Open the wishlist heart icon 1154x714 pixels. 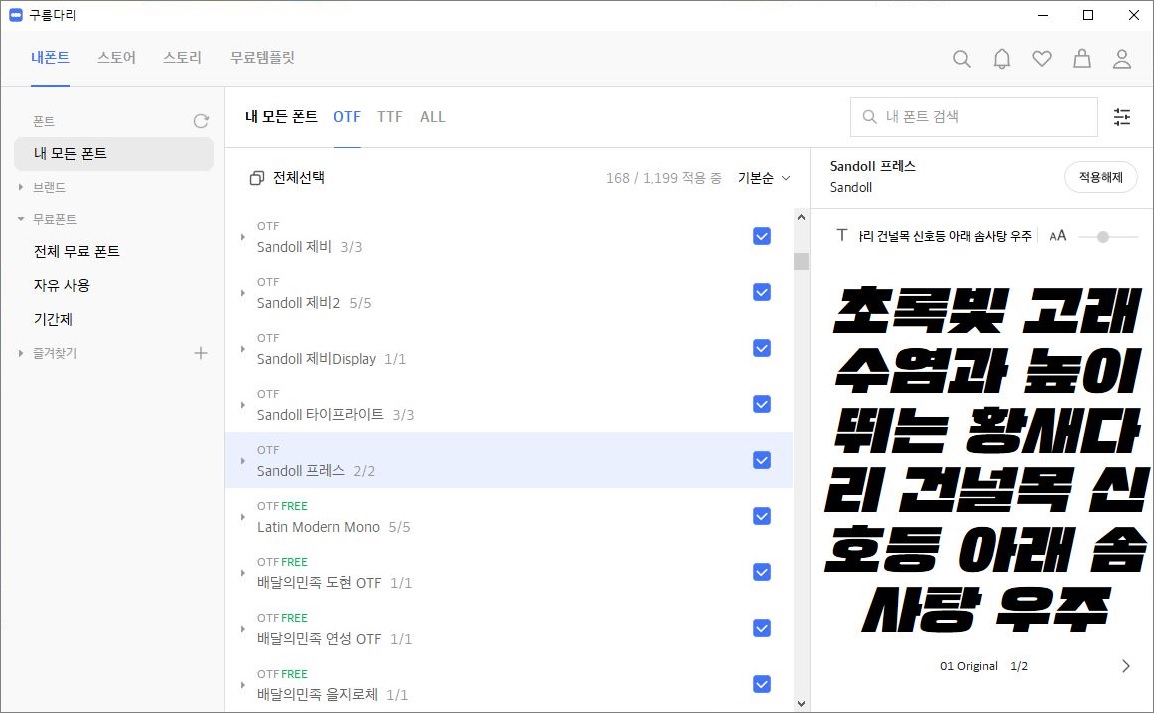[x=1041, y=59]
